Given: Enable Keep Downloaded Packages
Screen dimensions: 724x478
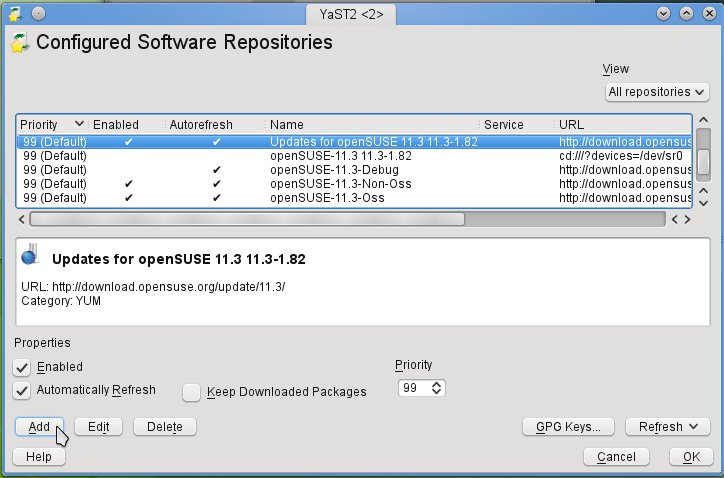Looking at the screenshot, I should point(191,393).
